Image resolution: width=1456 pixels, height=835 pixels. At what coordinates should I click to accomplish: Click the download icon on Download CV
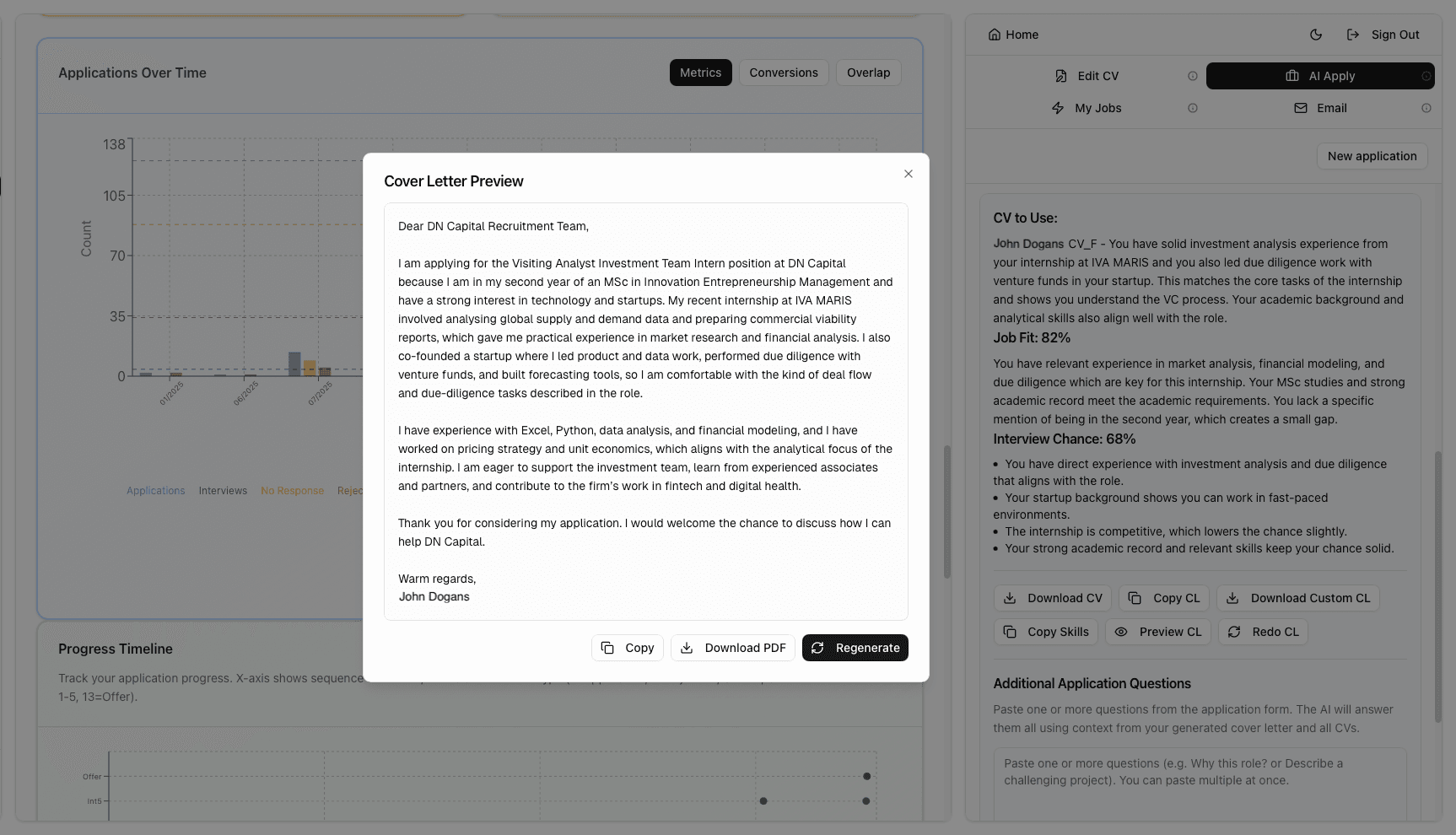pos(1010,598)
